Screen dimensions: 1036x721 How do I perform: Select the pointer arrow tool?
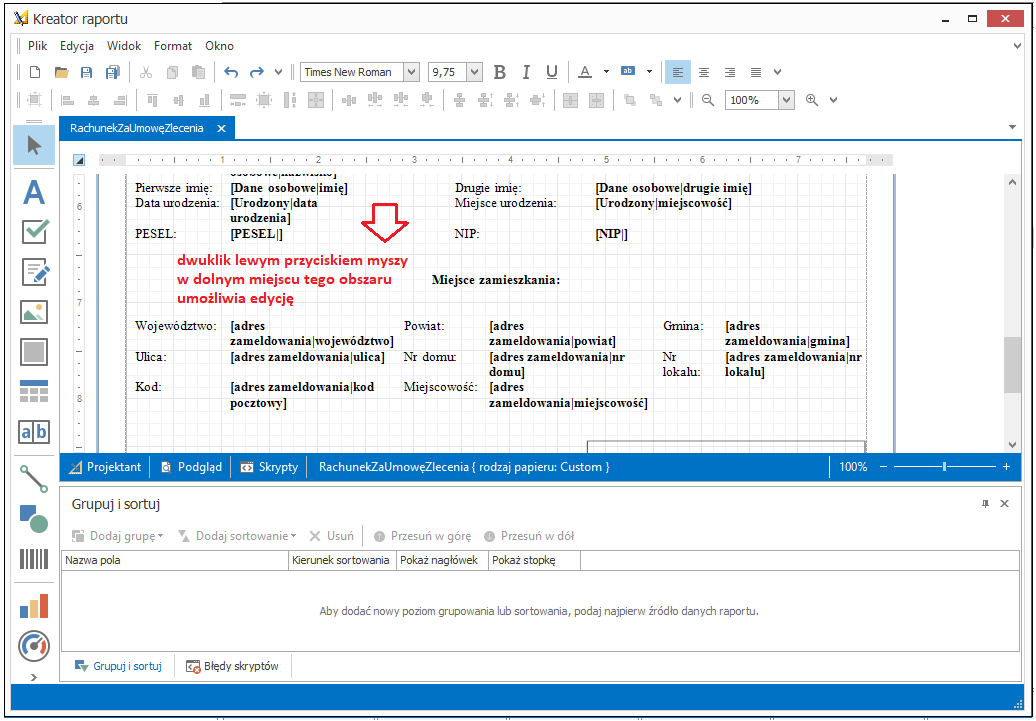[34, 145]
